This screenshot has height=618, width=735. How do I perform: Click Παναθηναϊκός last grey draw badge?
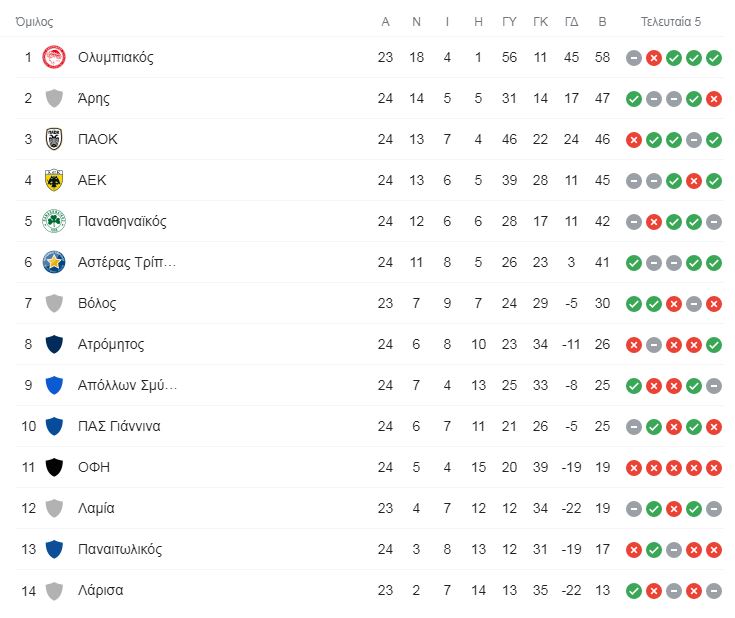(713, 222)
